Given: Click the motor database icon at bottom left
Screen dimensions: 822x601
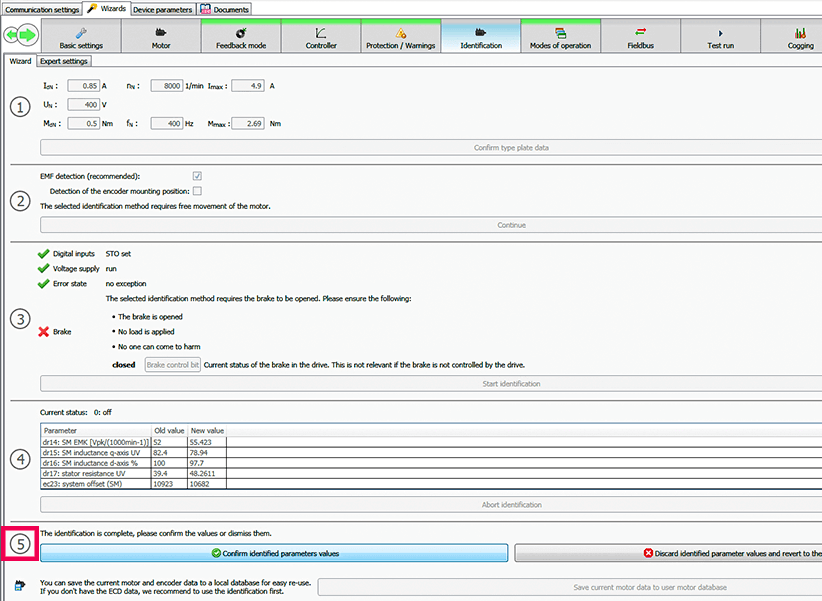Looking at the screenshot, I should 20,585.
